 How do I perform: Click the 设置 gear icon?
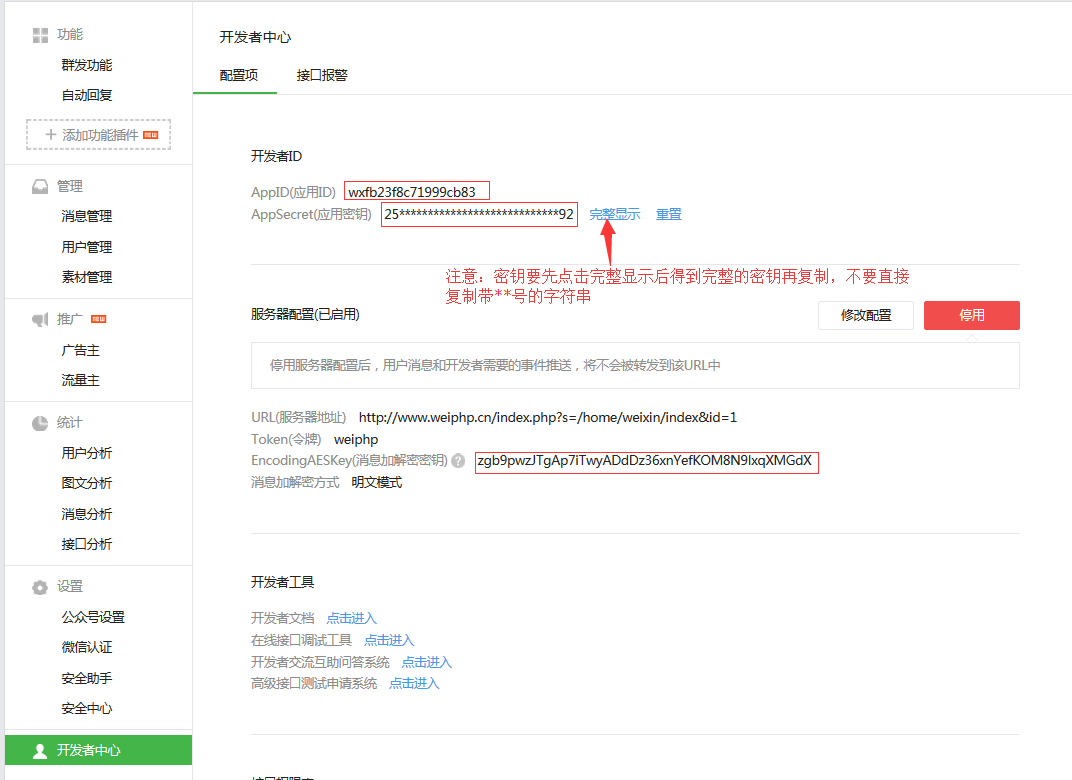point(40,587)
